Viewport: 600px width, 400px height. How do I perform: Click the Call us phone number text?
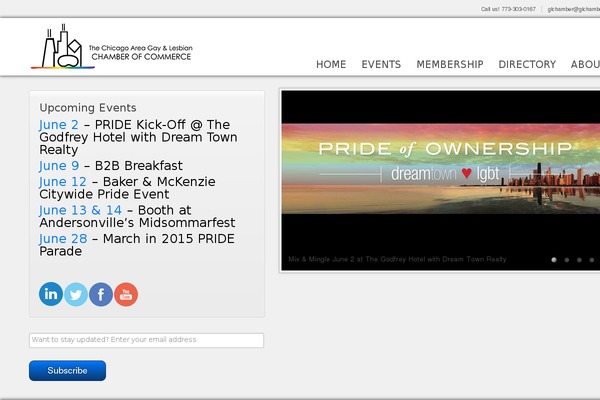tap(508, 9)
